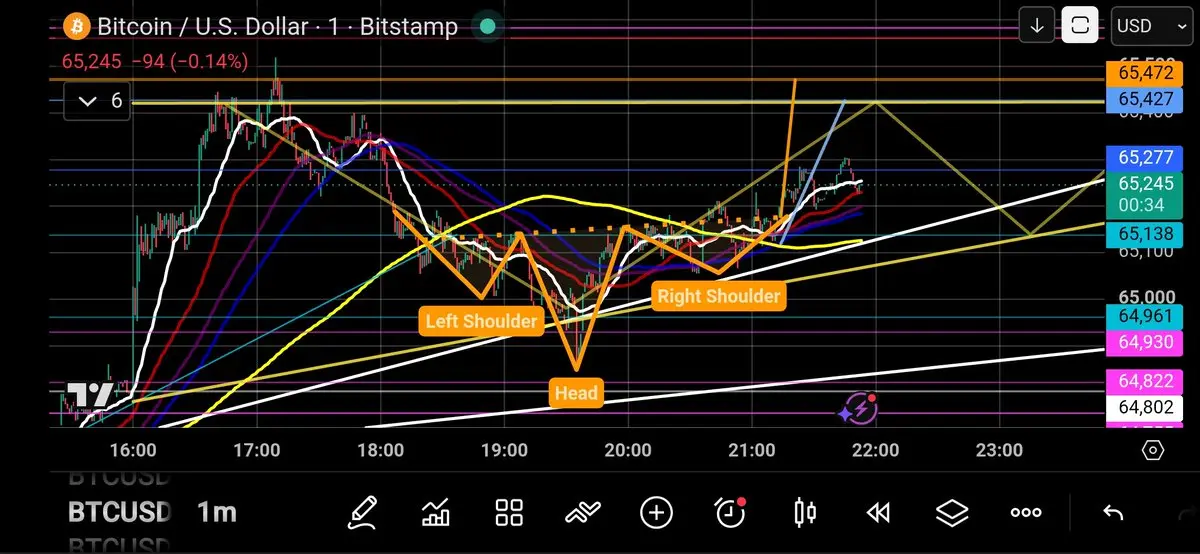Image resolution: width=1200 pixels, height=554 pixels.
Task: Open the 1m timeframe selector
Action: coord(216,513)
